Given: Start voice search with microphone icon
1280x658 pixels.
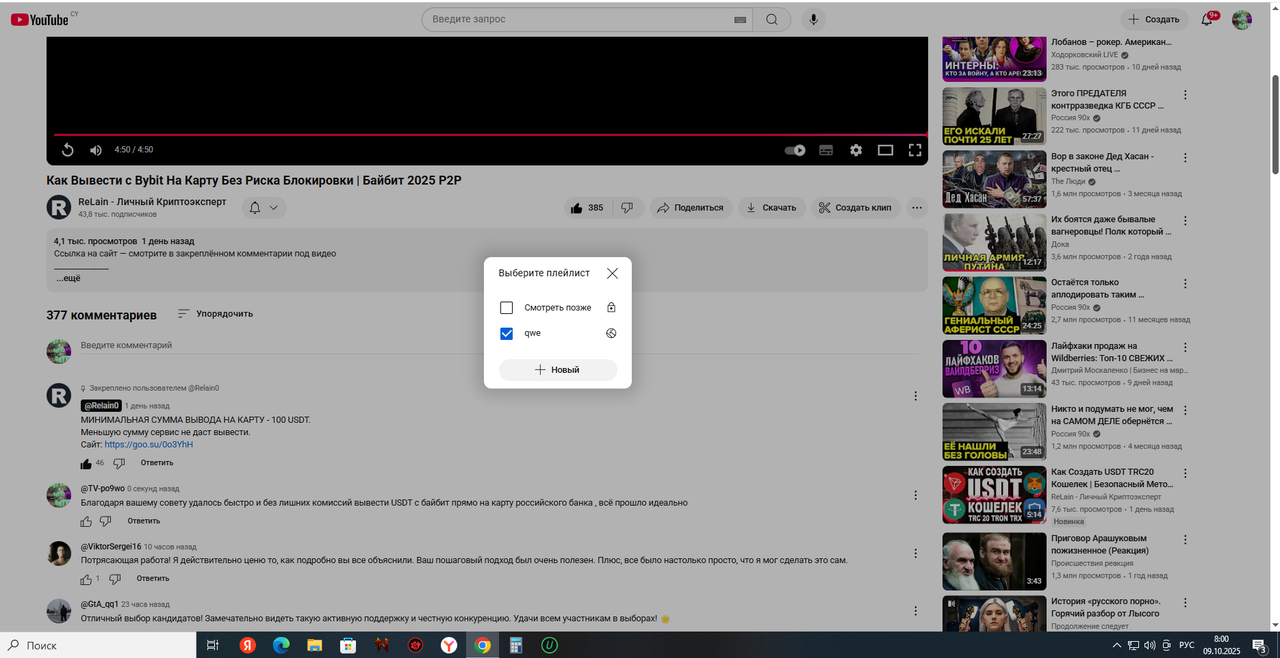Looking at the screenshot, I should coord(814,19).
